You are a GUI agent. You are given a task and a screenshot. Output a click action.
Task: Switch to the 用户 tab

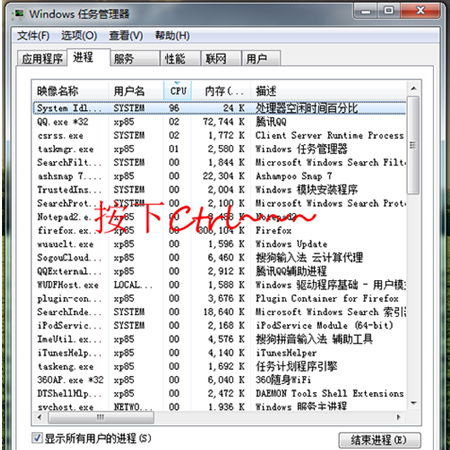coord(261,59)
